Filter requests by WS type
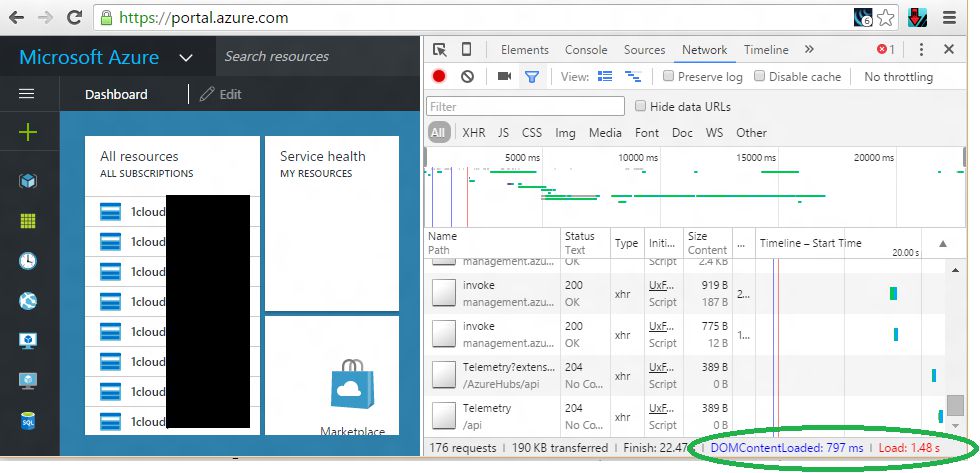 (x=714, y=132)
